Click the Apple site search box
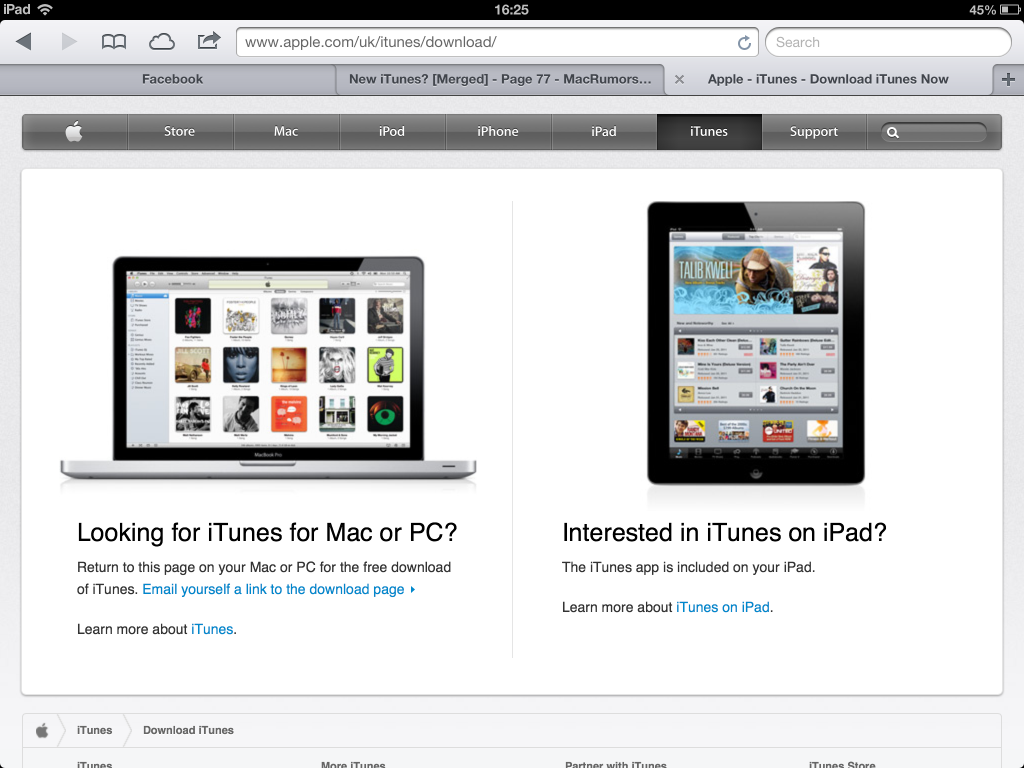The width and height of the screenshot is (1024, 768). 934,132
